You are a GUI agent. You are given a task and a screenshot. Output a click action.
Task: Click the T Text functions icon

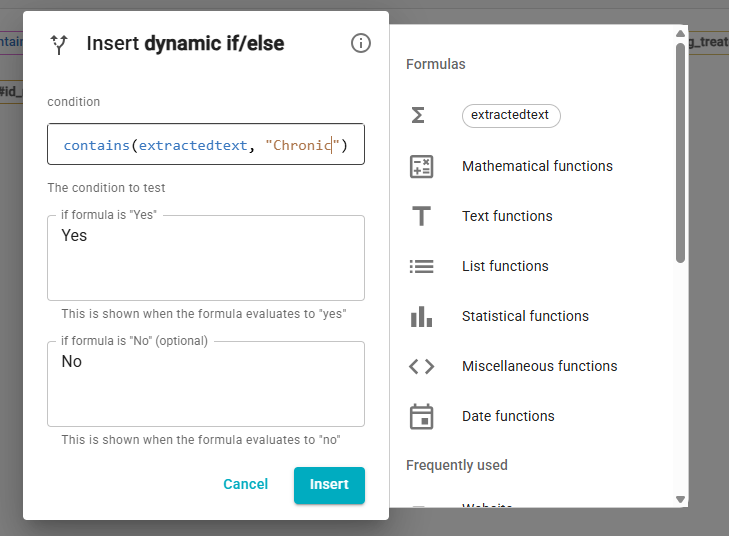(421, 216)
